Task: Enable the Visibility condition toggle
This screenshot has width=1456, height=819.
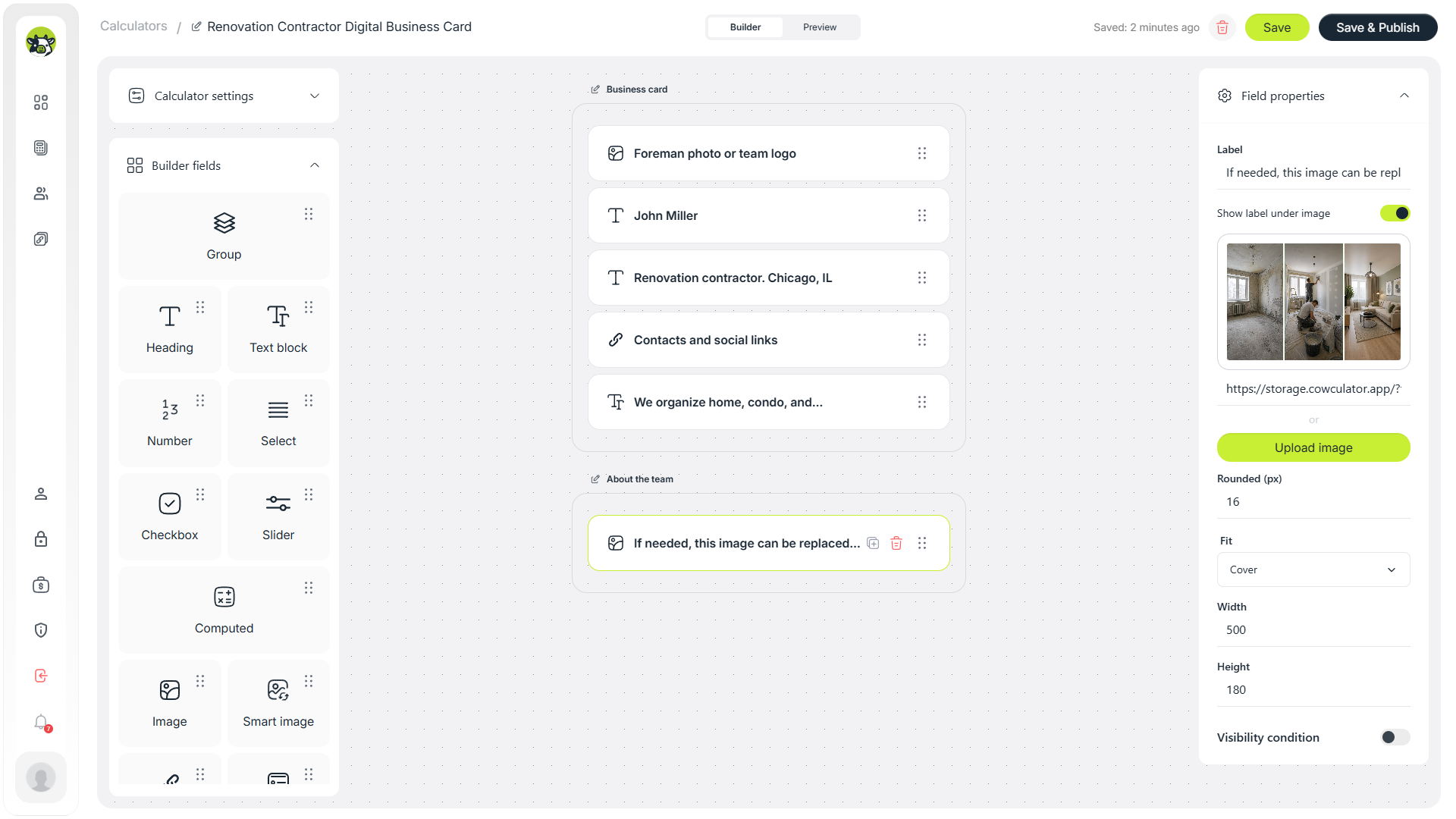Action: point(1395,737)
